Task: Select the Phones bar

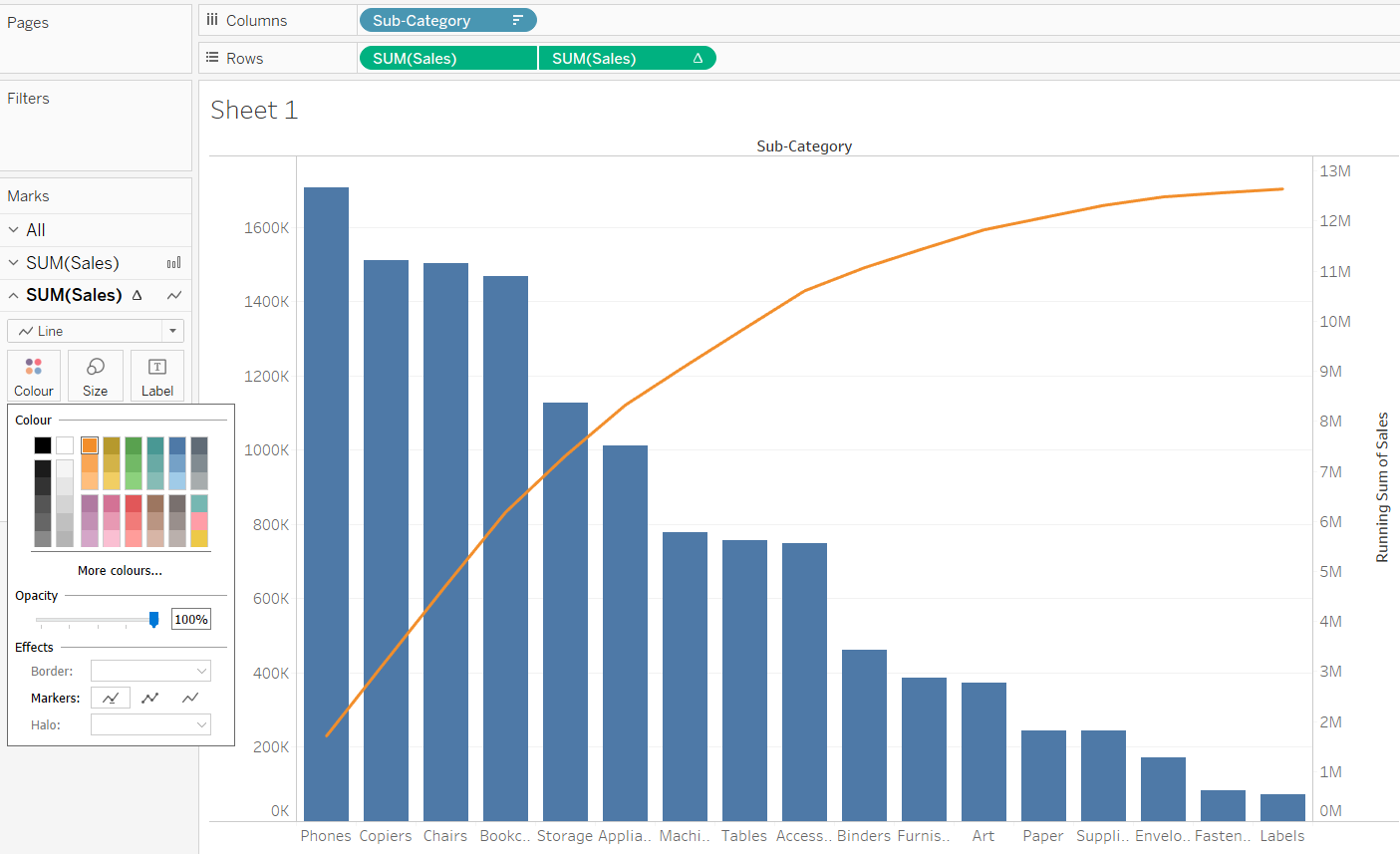Action: pos(326,504)
